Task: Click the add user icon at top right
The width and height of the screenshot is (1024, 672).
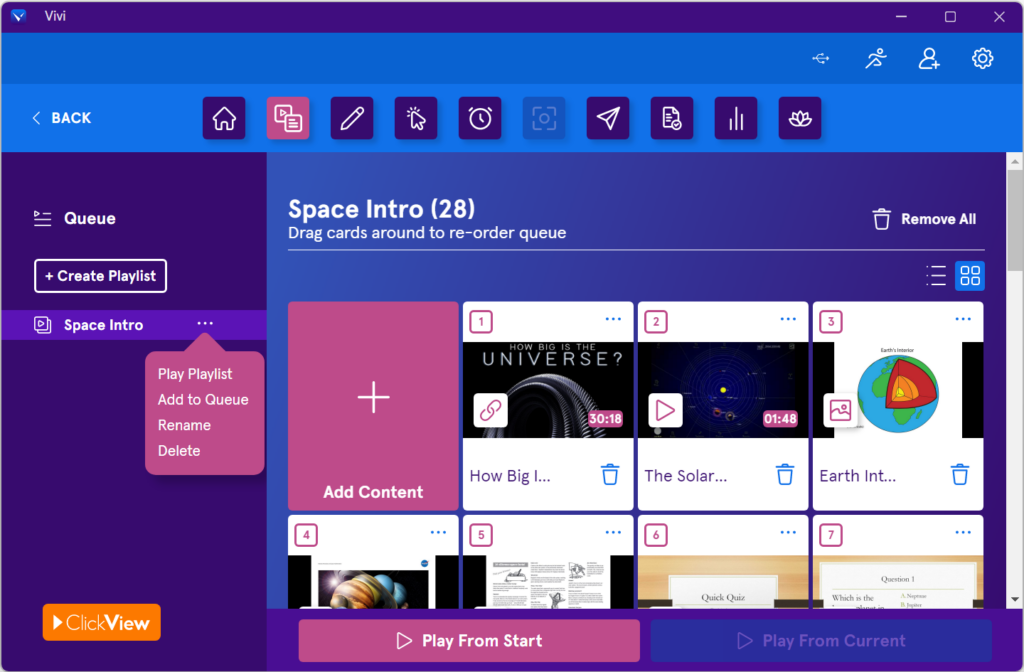Action: pos(929,59)
